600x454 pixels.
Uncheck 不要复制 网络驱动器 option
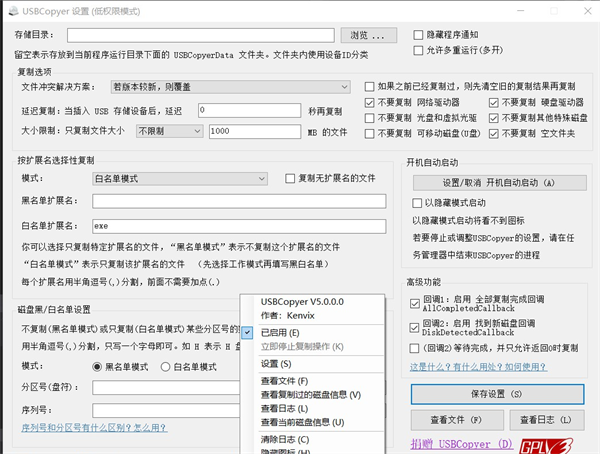point(370,102)
